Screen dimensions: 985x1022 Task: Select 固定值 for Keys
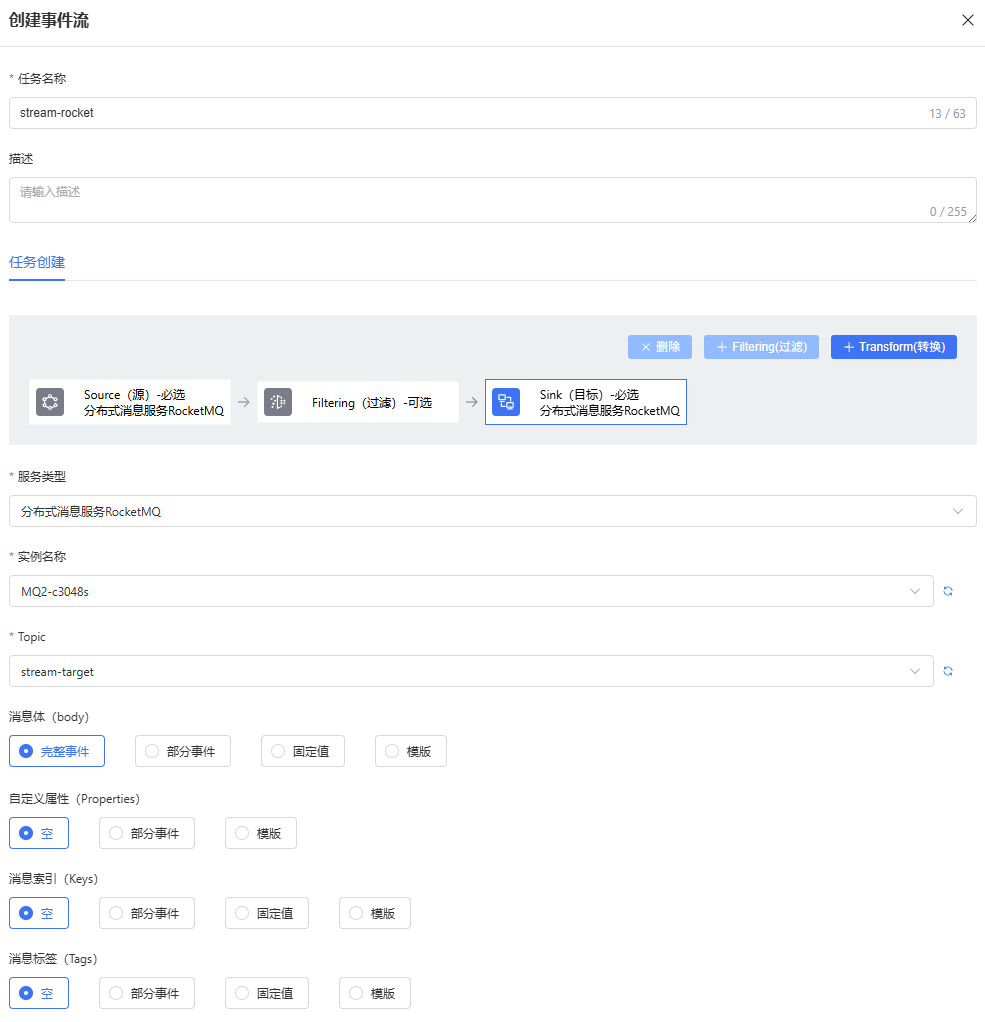[x=267, y=913]
